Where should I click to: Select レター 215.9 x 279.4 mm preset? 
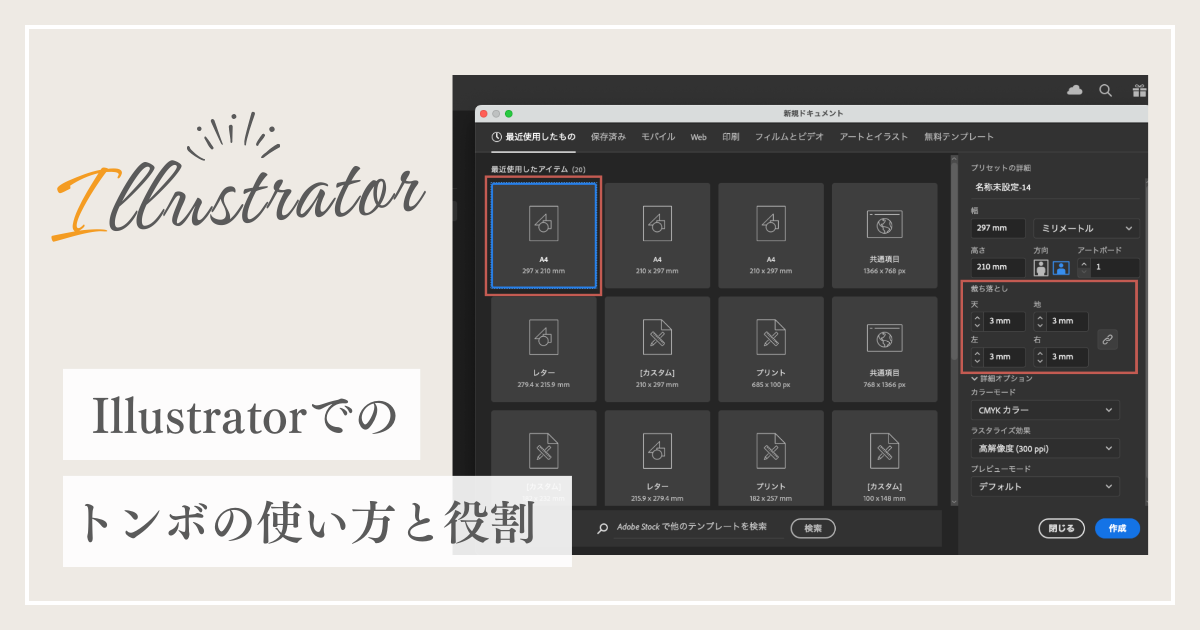coord(657,457)
